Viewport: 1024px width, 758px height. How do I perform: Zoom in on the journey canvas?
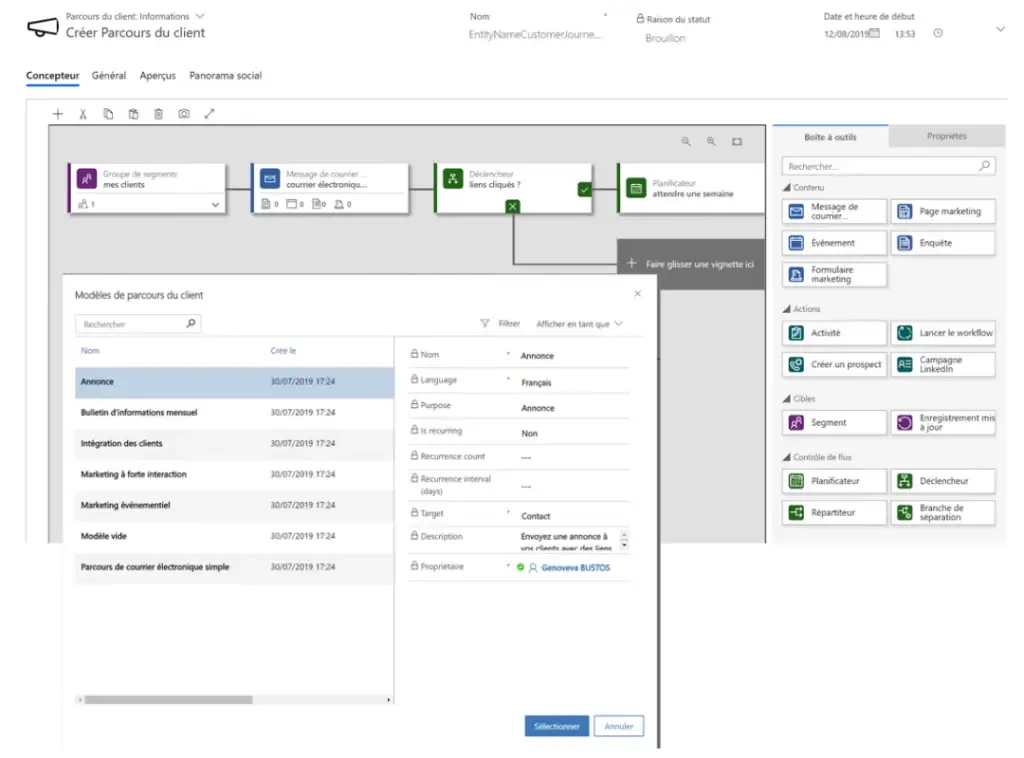click(x=711, y=141)
